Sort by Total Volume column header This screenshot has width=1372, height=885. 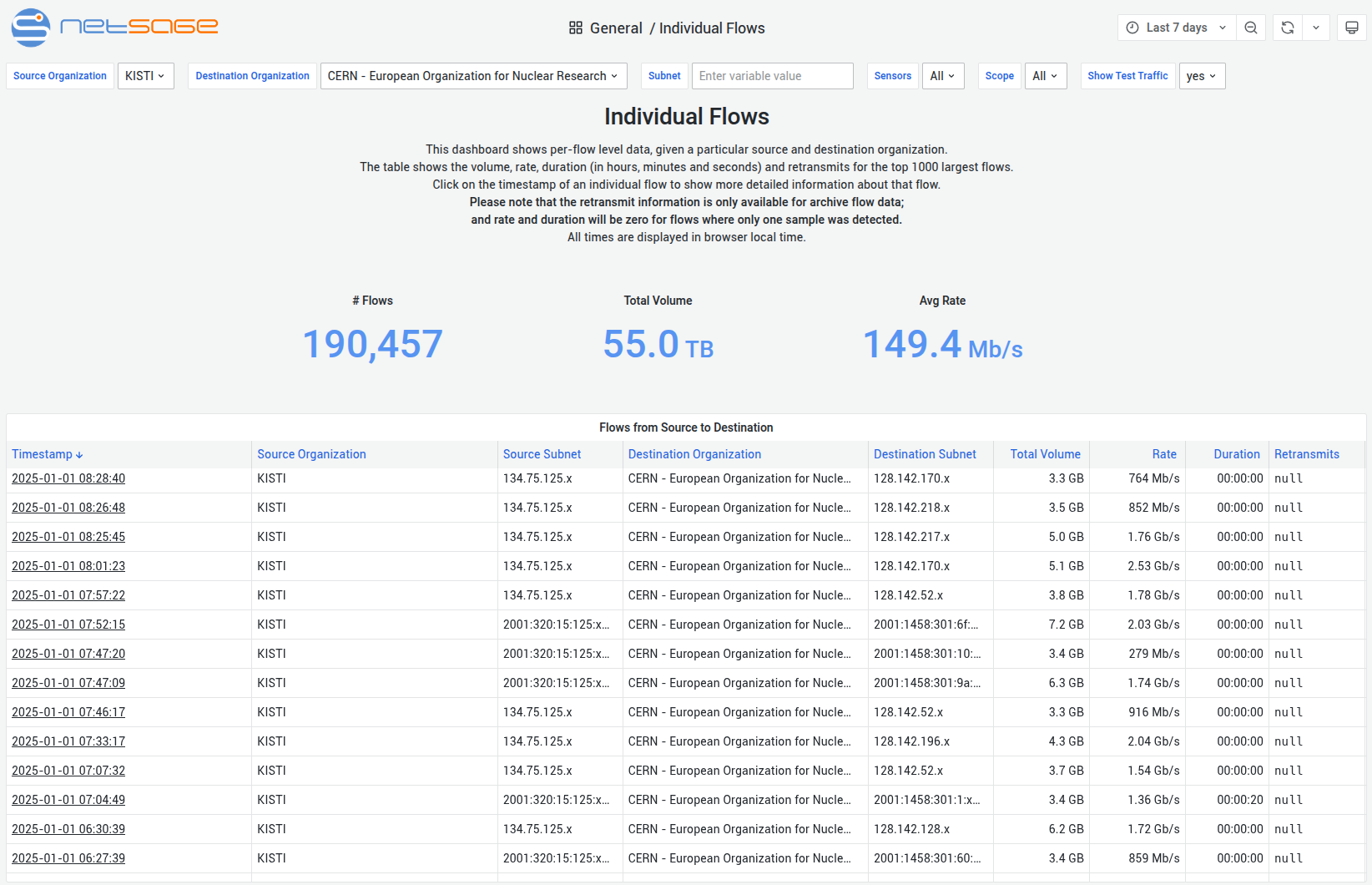[x=1045, y=454]
